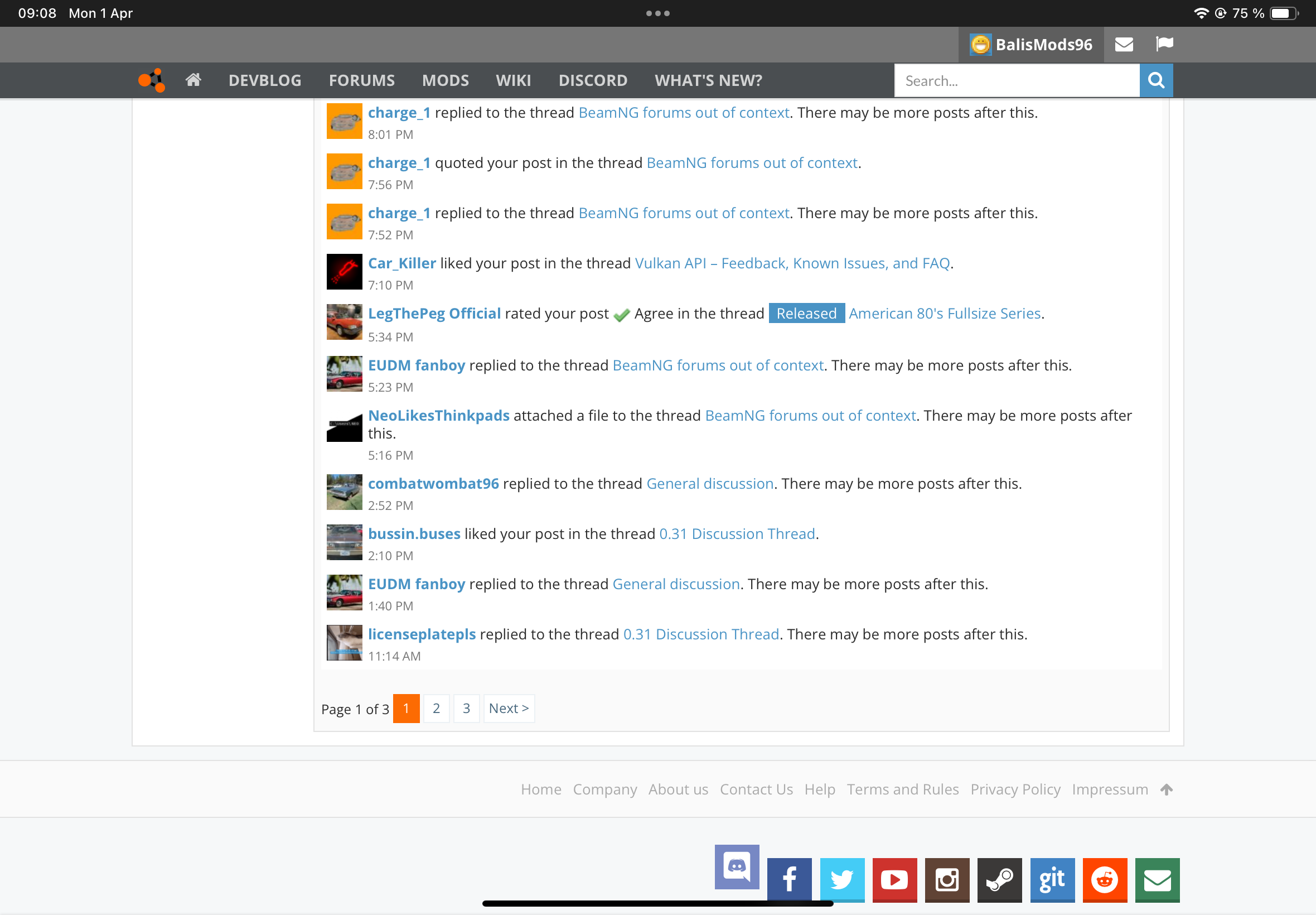The width and height of the screenshot is (1316, 915).
Task: Open the Steam footer icon
Action: (999, 880)
